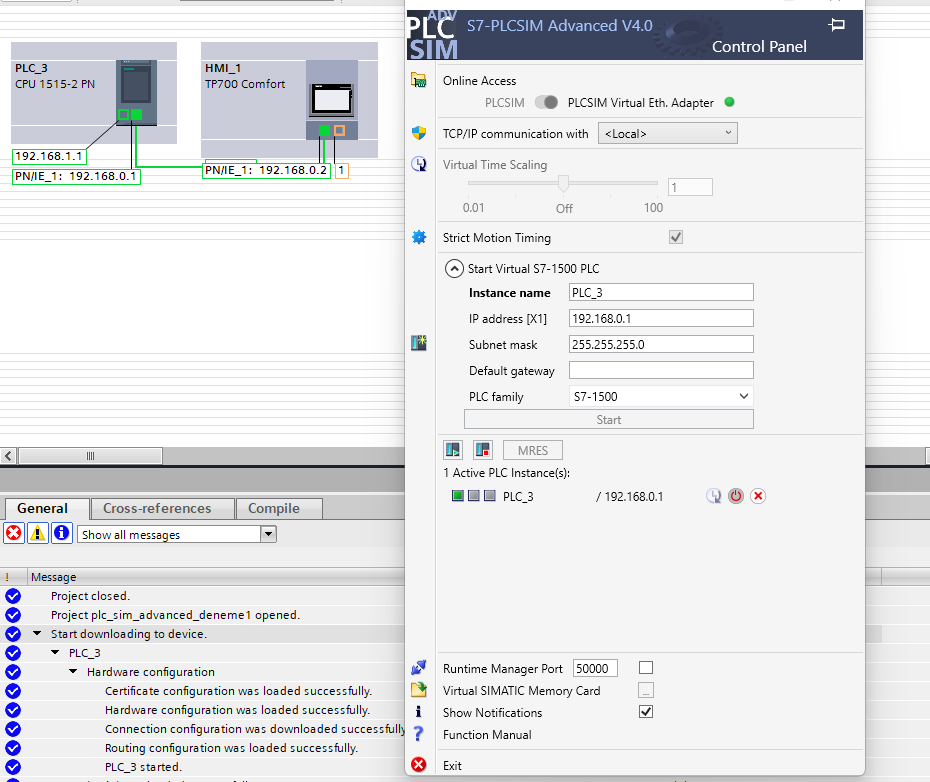The image size is (930, 782).
Task: Select the 'Project closed.' message row
Action: coord(205,596)
